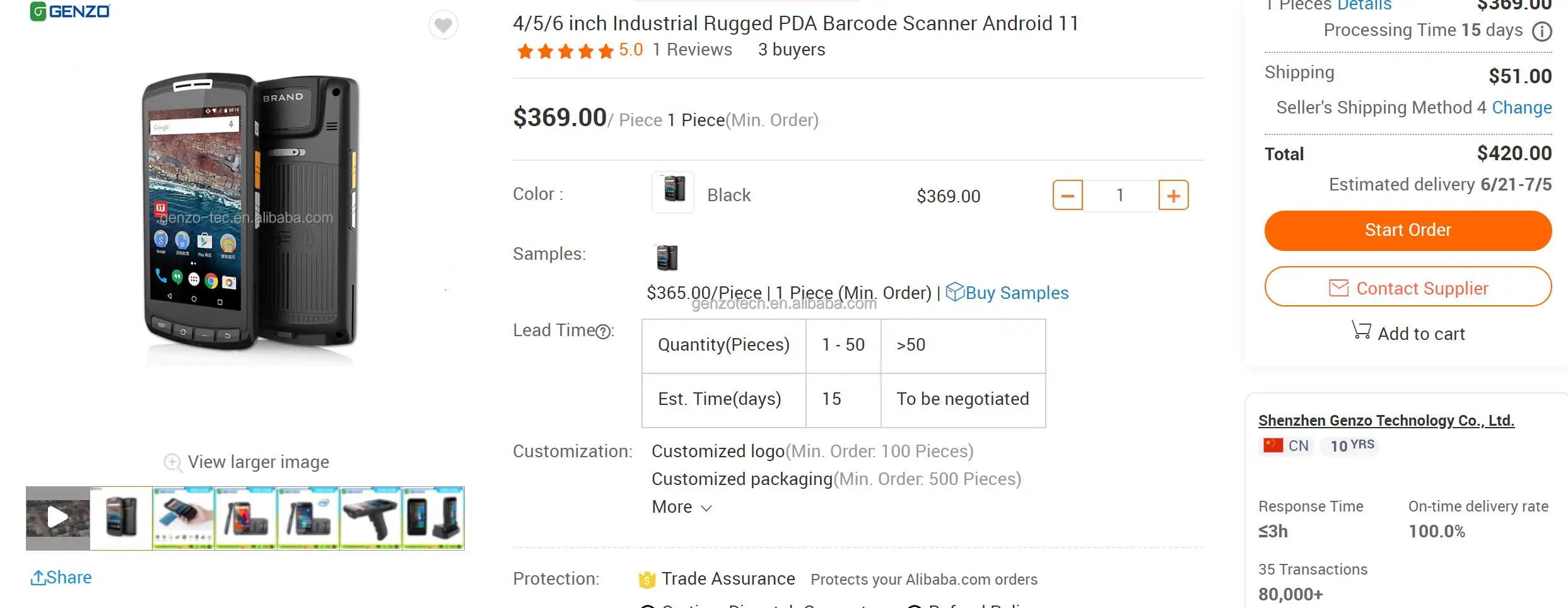Click the Contact Supplier button
This screenshot has height=608, width=1568.
pos(1408,288)
